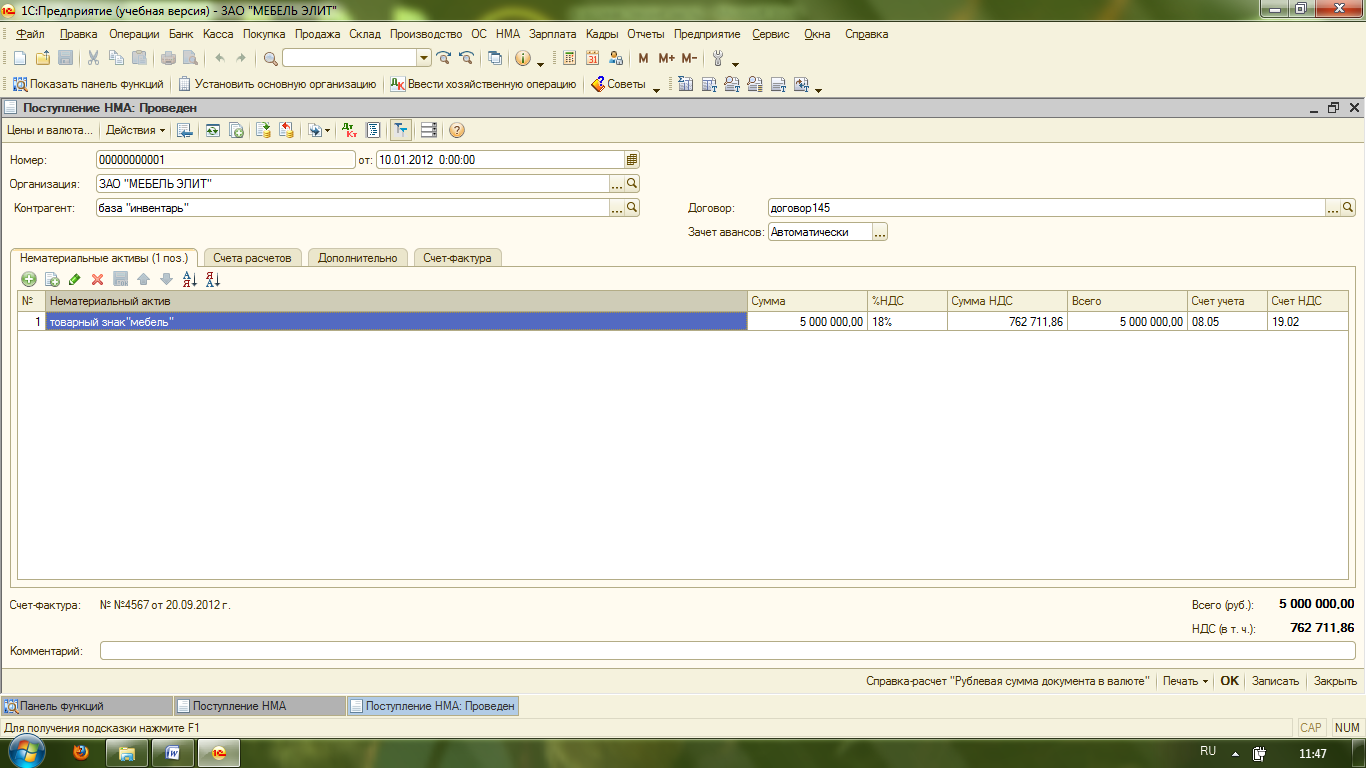Click the Счет учета cell 08.05

point(1227,322)
